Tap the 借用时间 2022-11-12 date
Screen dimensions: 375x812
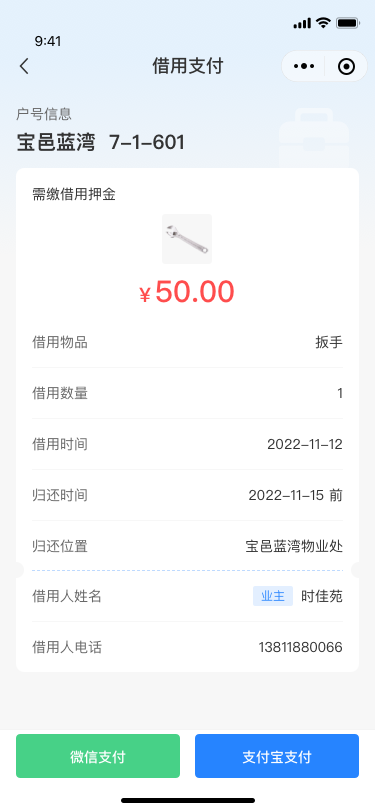tap(305, 444)
